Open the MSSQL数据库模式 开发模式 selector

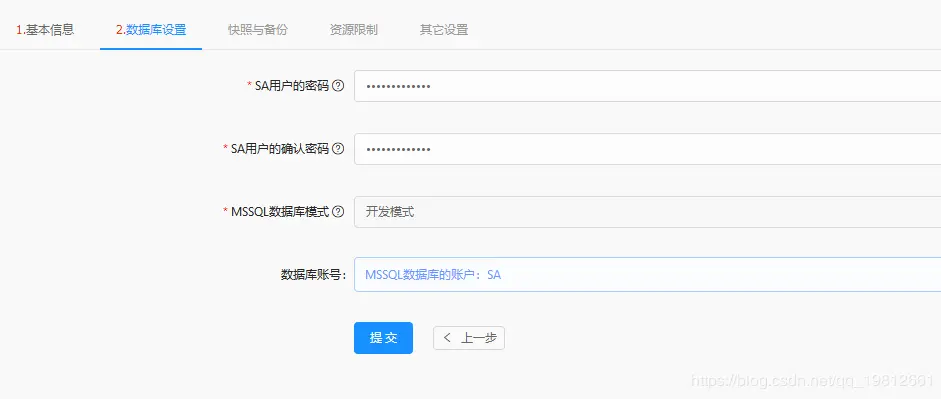click(648, 212)
